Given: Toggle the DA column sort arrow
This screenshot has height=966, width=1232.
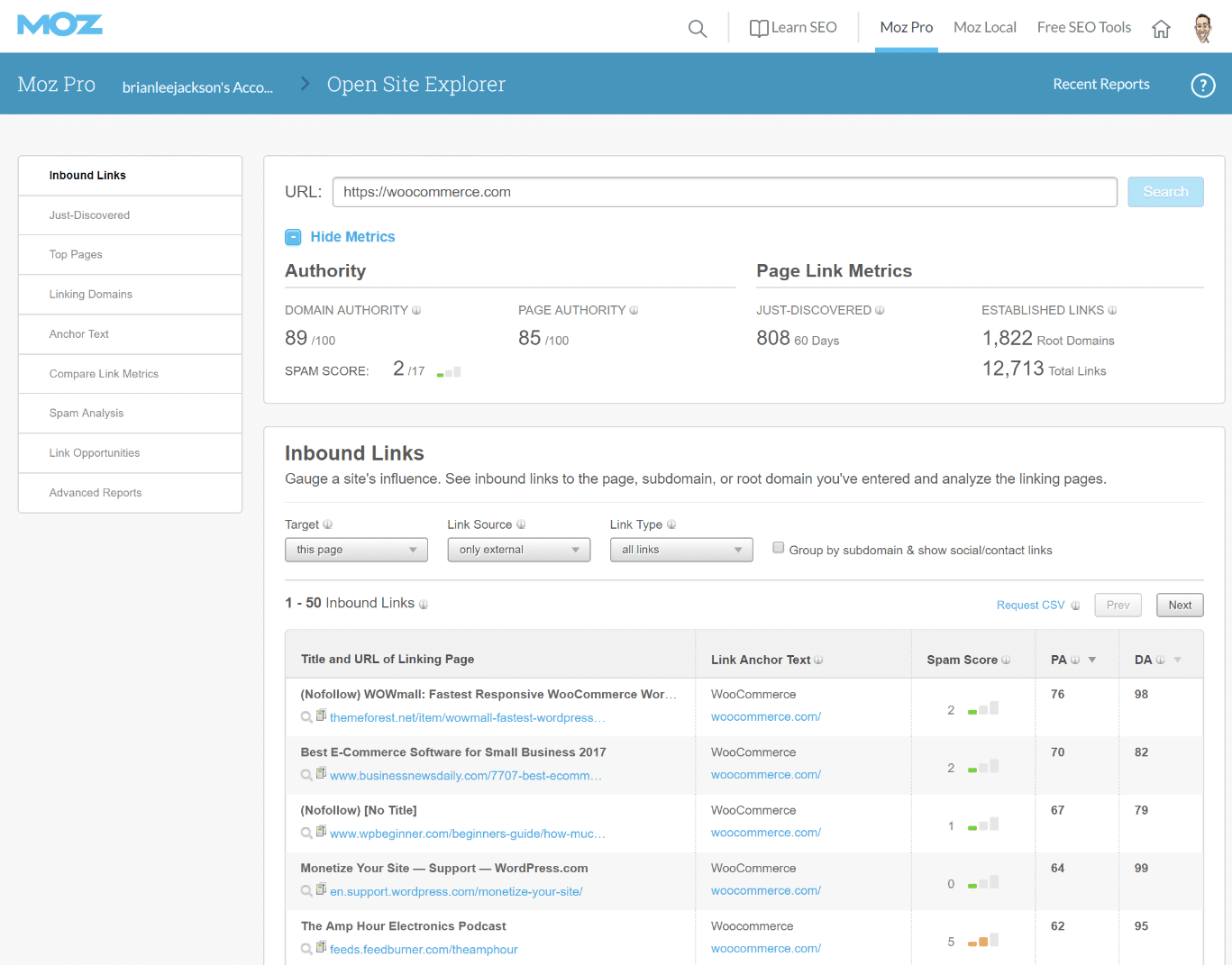Looking at the screenshot, I should (1179, 659).
